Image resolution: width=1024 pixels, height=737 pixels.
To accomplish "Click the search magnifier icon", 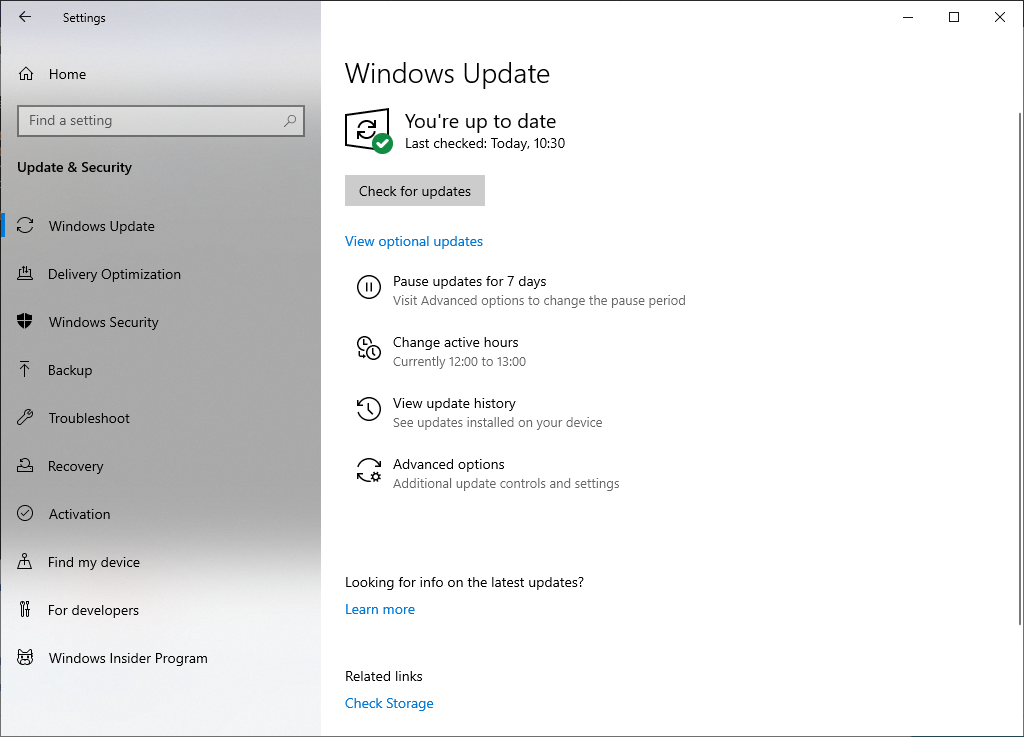I will click(x=290, y=121).
